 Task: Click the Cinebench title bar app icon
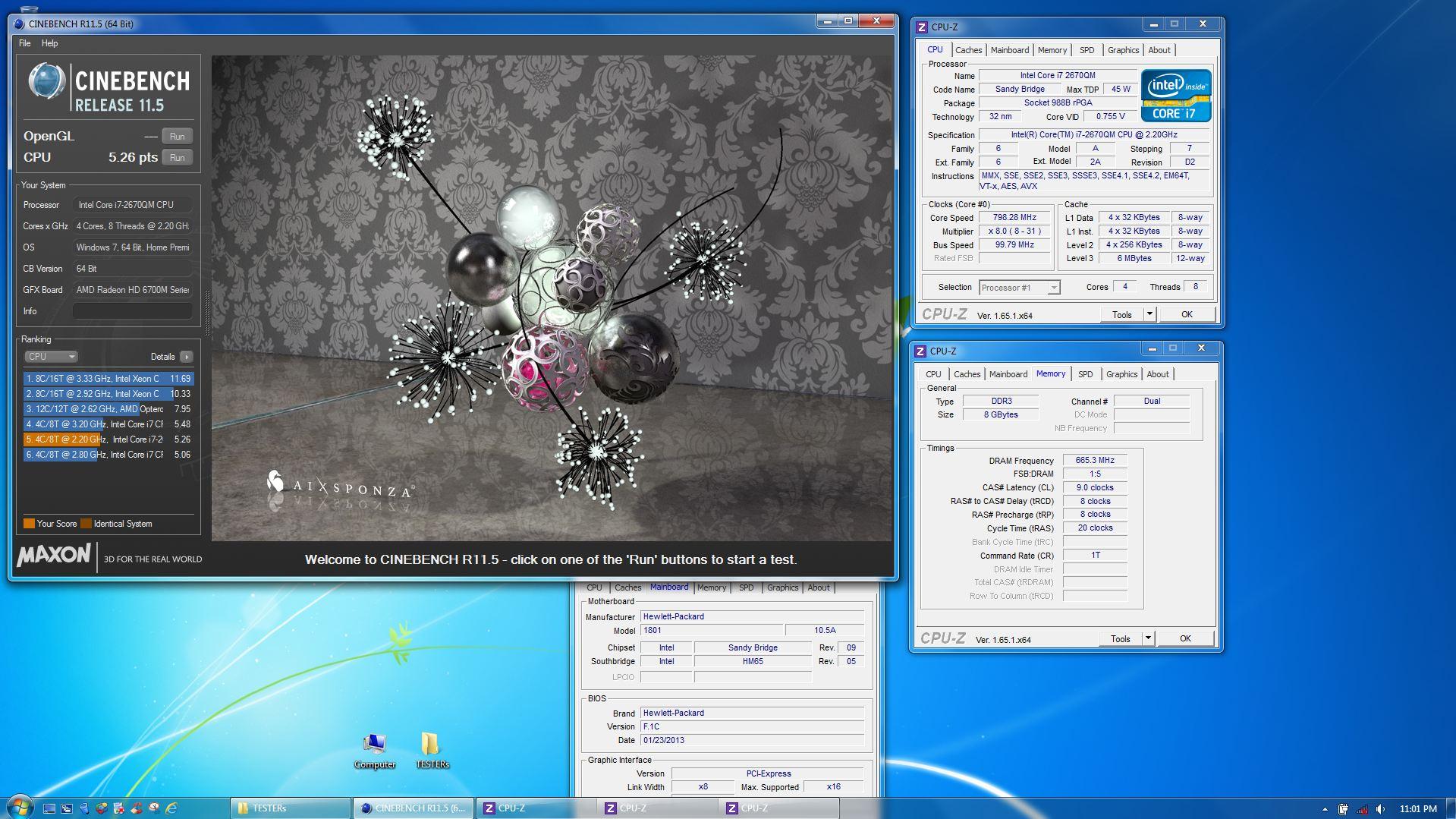[x=19, y=24]
